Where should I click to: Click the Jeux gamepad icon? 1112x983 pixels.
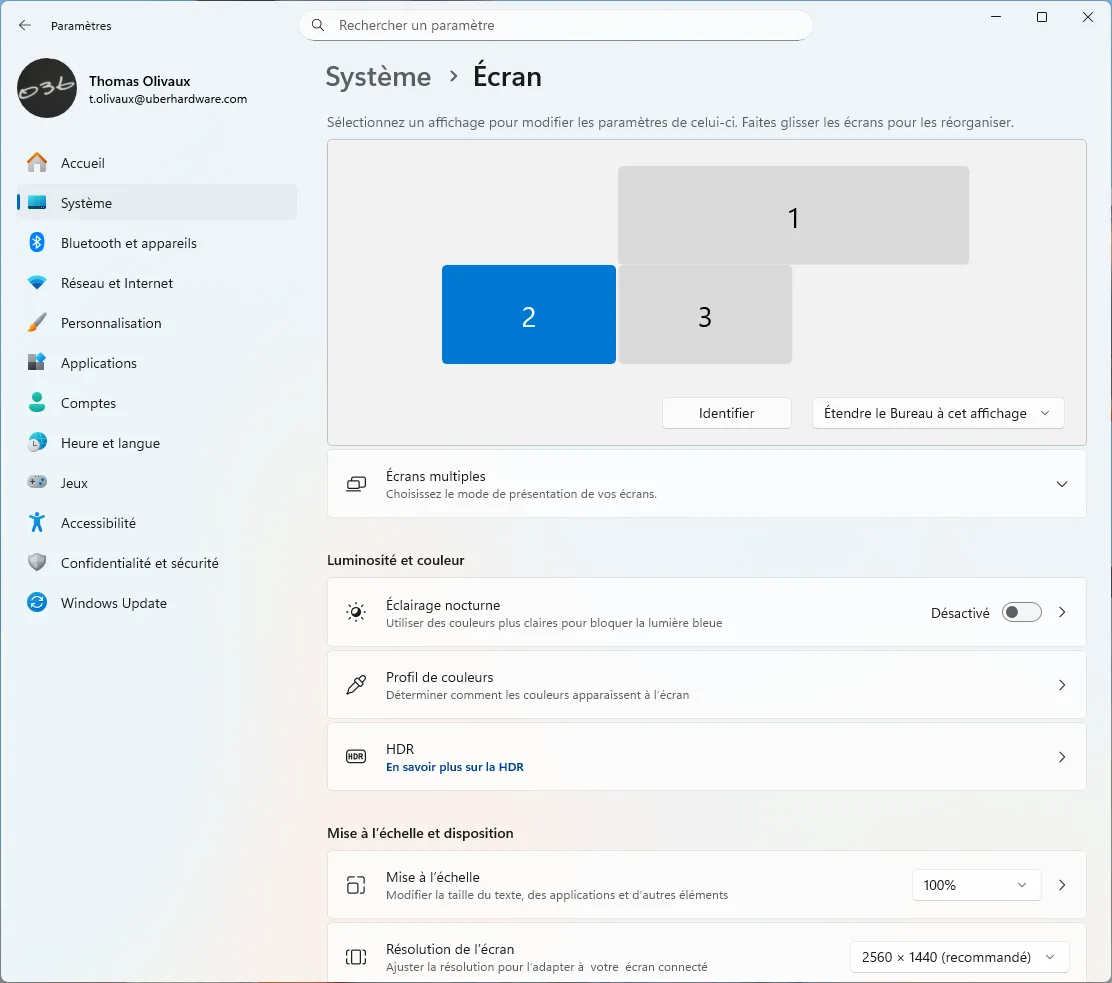point(37,483)
